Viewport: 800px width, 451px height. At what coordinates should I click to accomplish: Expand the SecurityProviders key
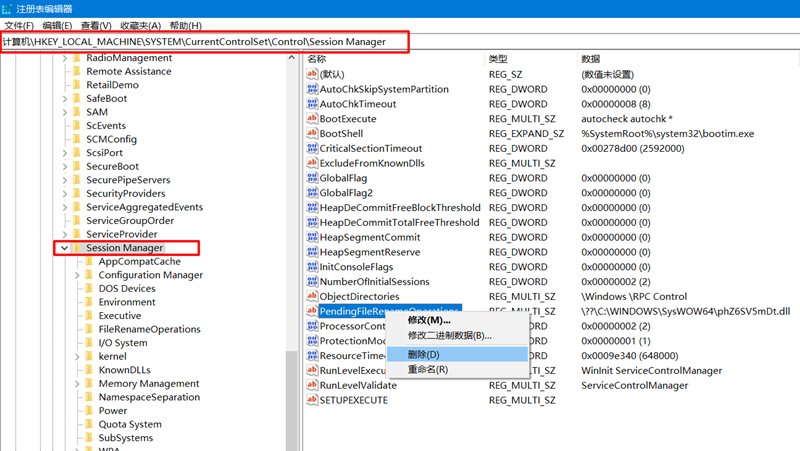64,194
